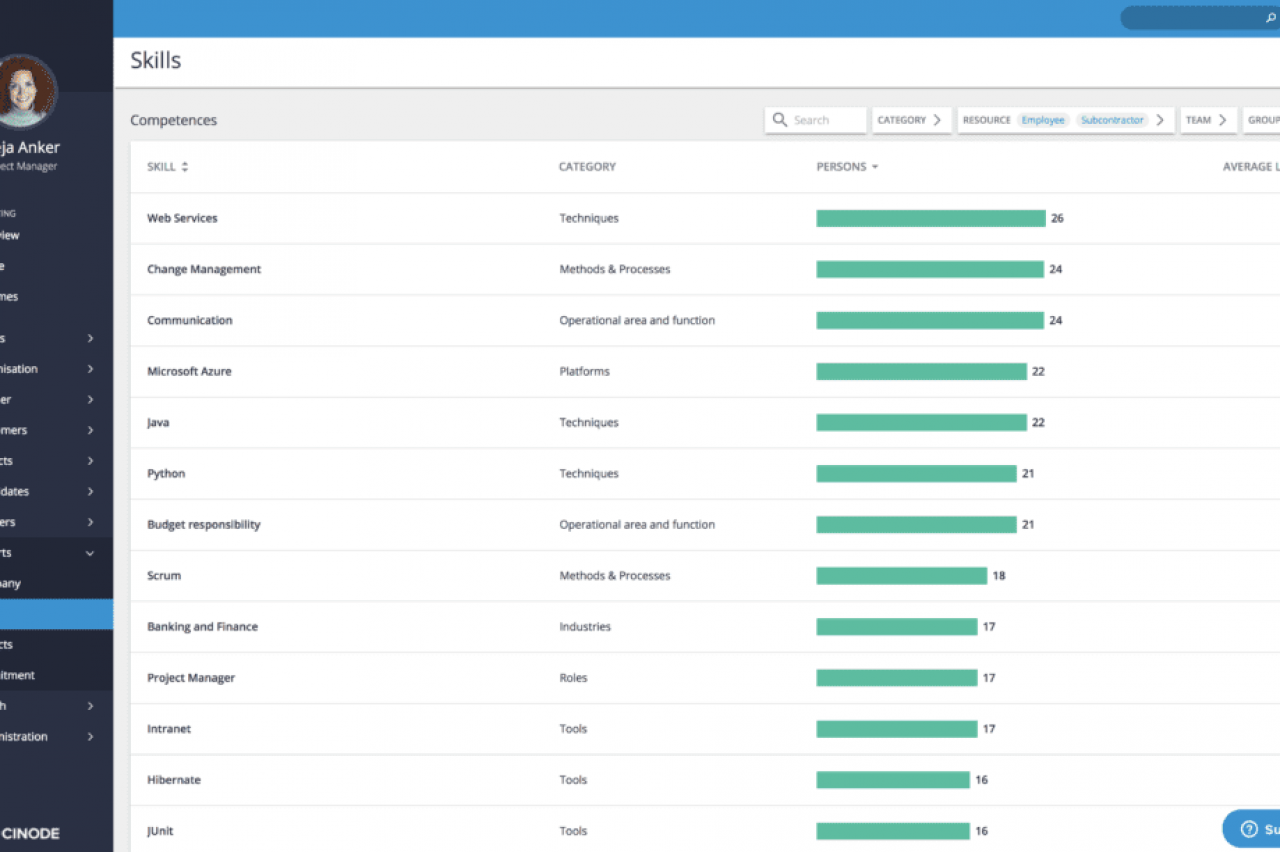Toggle the Employee resource filter chip
Viewport: 1280px width, 852px height.
coord(1042,120)
